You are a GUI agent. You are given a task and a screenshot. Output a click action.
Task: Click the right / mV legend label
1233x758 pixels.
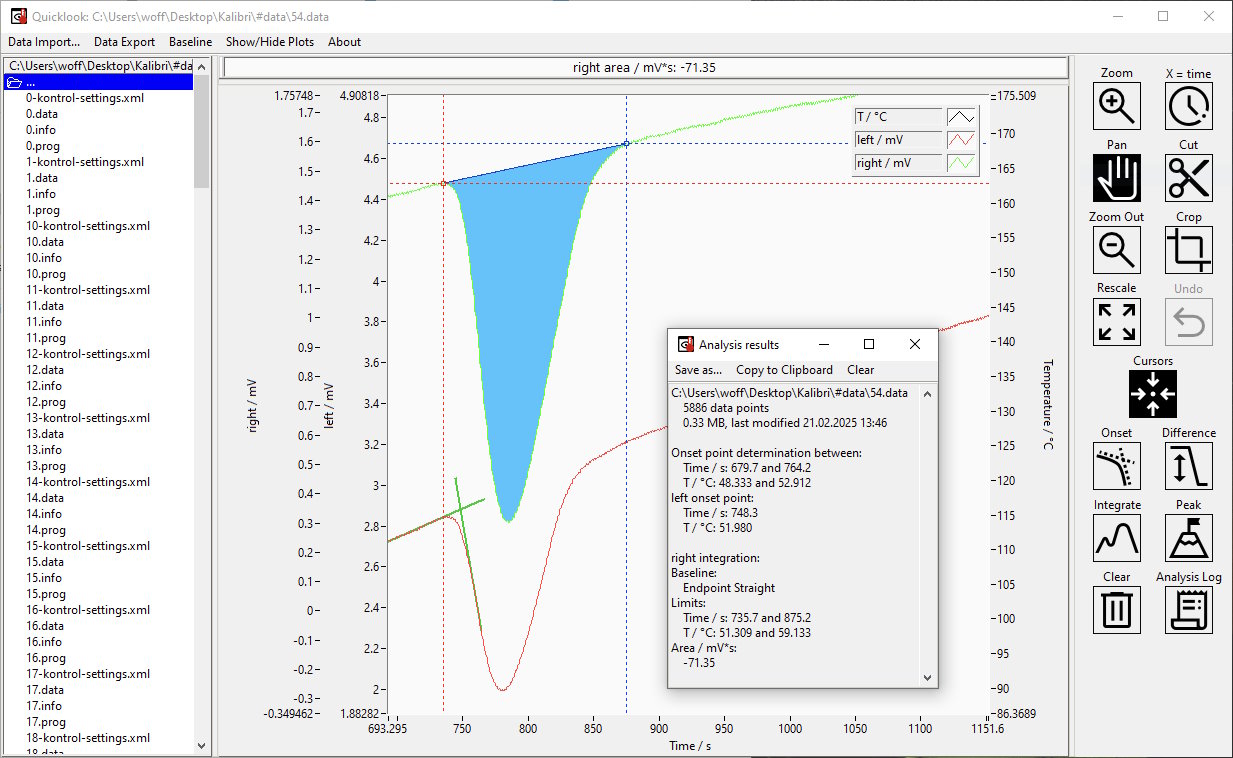898,163
